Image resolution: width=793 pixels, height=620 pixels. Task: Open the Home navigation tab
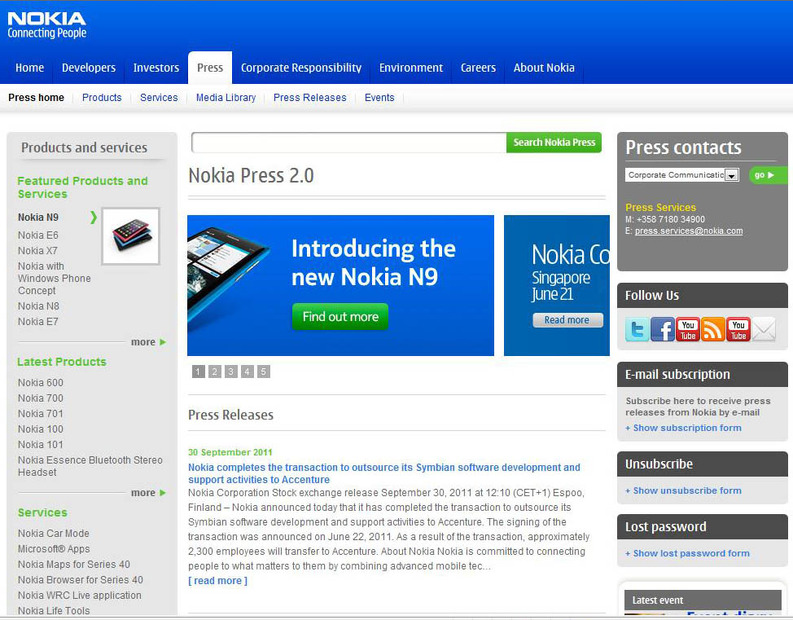pyautogui.click(x=29, y=68)
